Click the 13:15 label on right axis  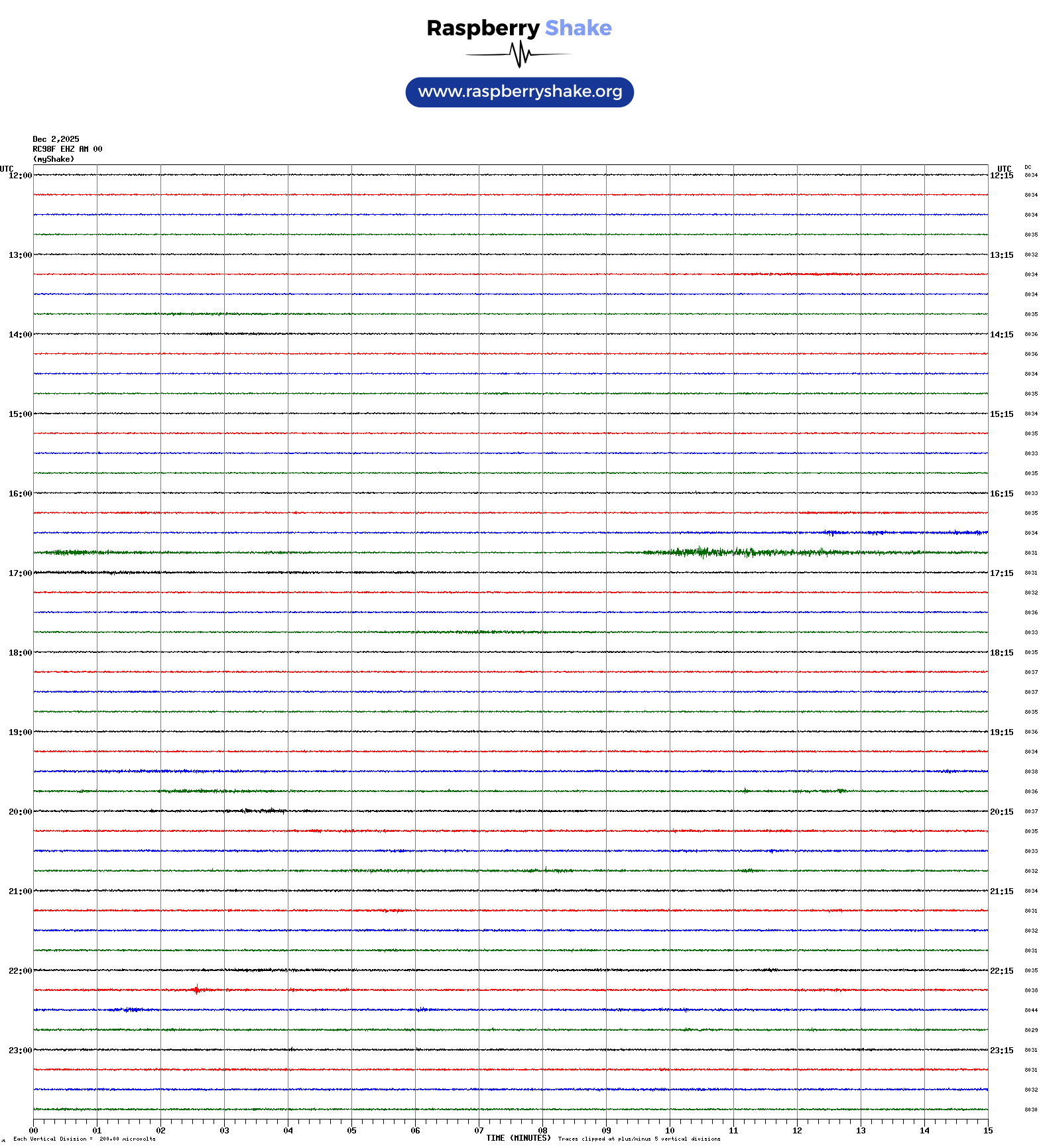click(1001, 255)
